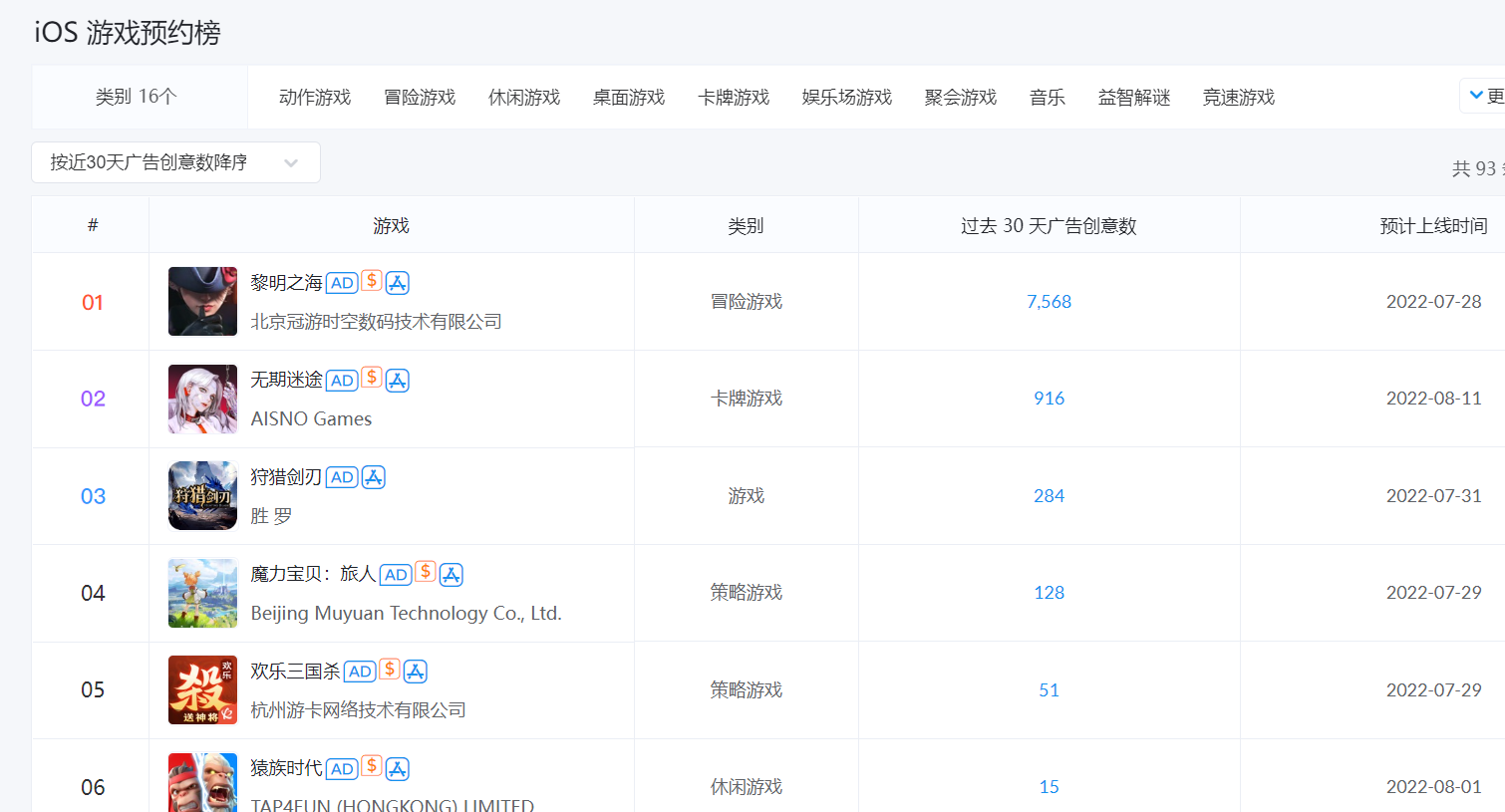This screenshot has width=1505, height=812.
Task: Click AD badge next to 欢乐三国杀
Action: [x=360, y=672]
